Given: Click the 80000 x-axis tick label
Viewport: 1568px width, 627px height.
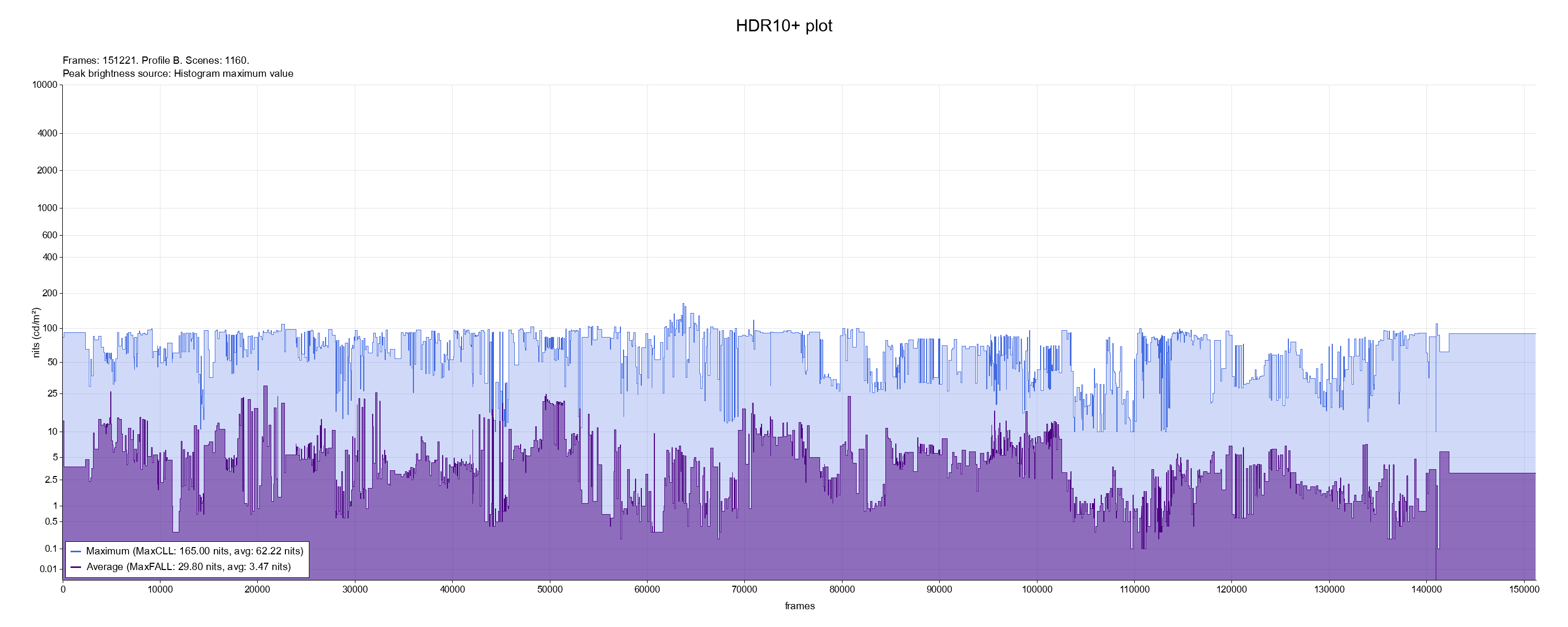Looking at the screenshot, I should (842, 589).
